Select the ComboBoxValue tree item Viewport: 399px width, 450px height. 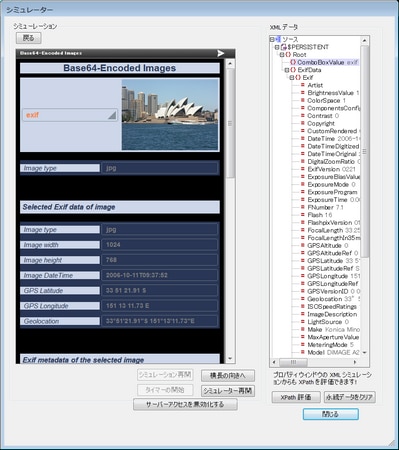pos(324,62)
